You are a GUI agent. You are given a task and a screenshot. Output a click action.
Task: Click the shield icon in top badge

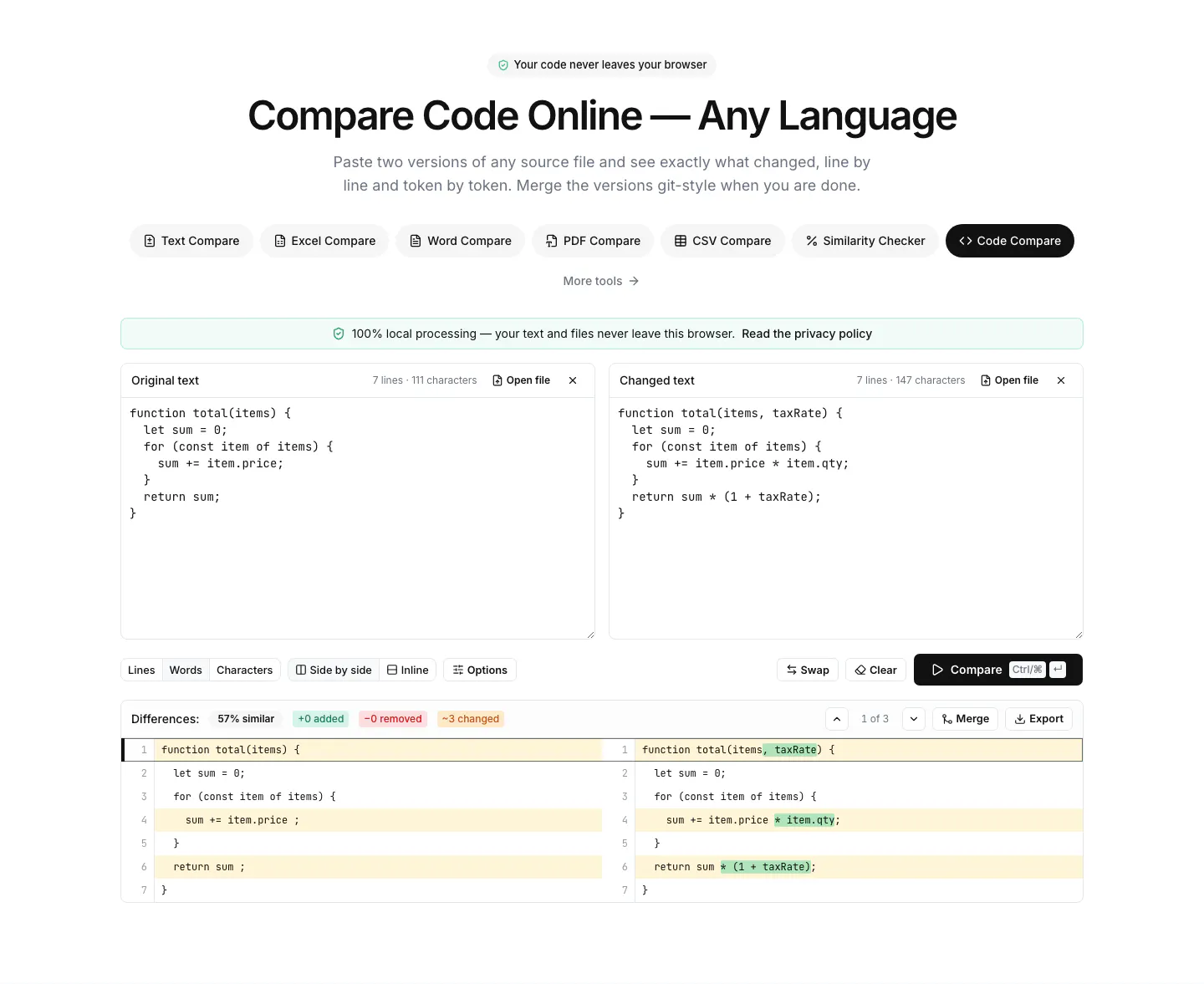point(503,65)
